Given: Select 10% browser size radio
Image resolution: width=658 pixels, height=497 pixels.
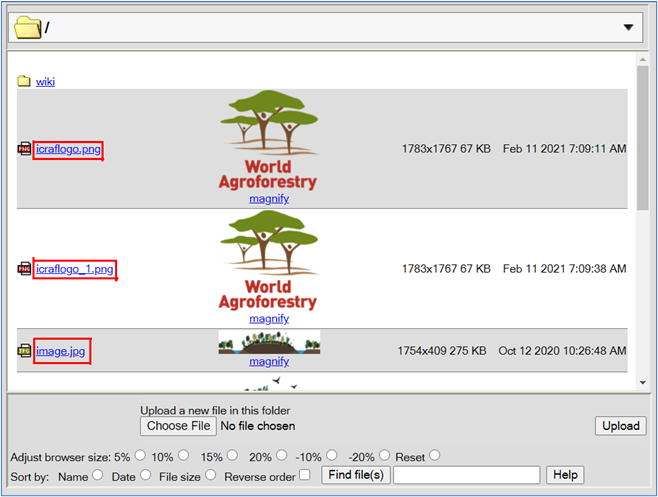Looking at the screenshot, I should 183,455.
